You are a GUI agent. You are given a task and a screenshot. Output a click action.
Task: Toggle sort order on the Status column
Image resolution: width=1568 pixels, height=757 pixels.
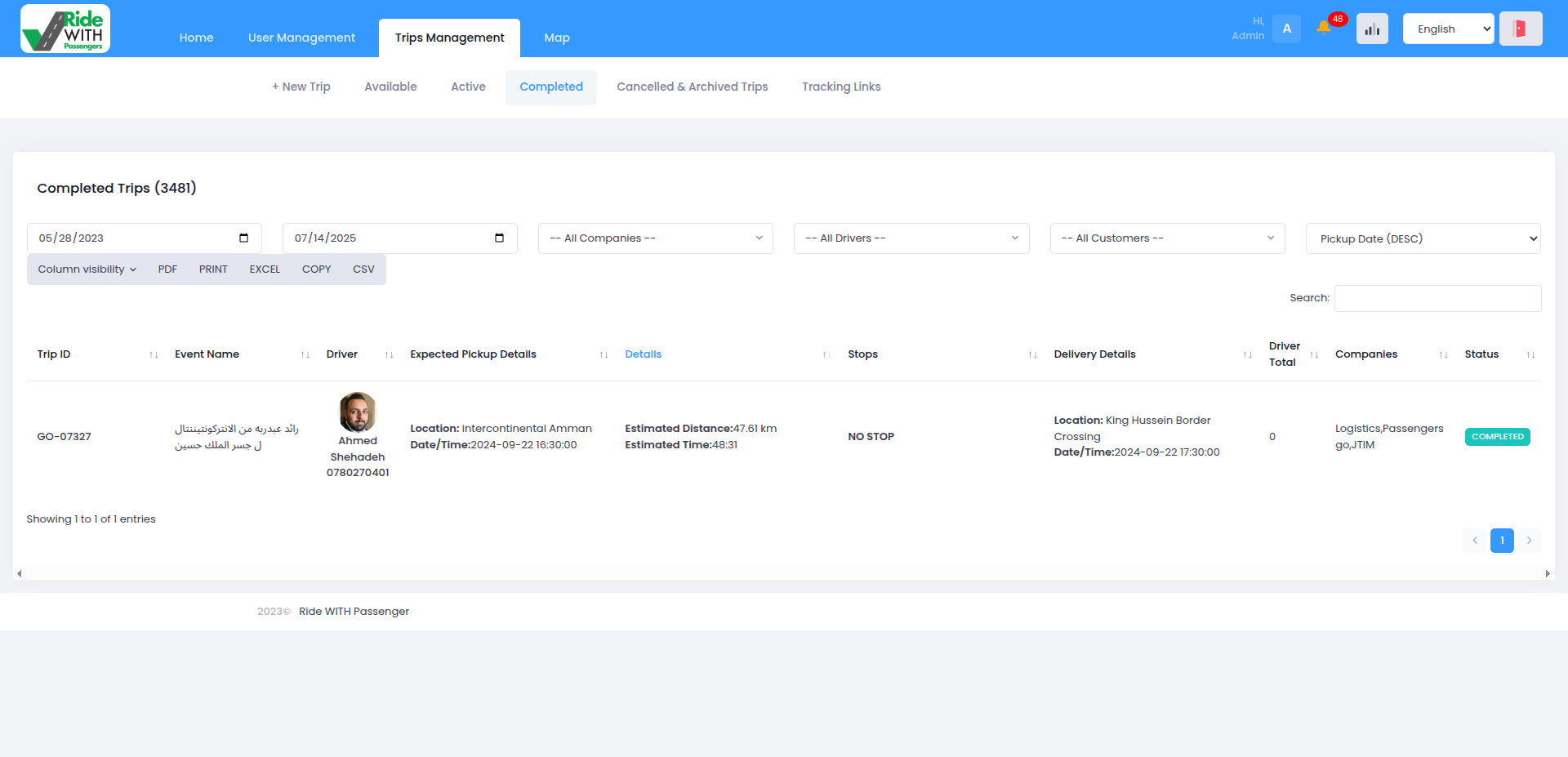point(1530,354)
